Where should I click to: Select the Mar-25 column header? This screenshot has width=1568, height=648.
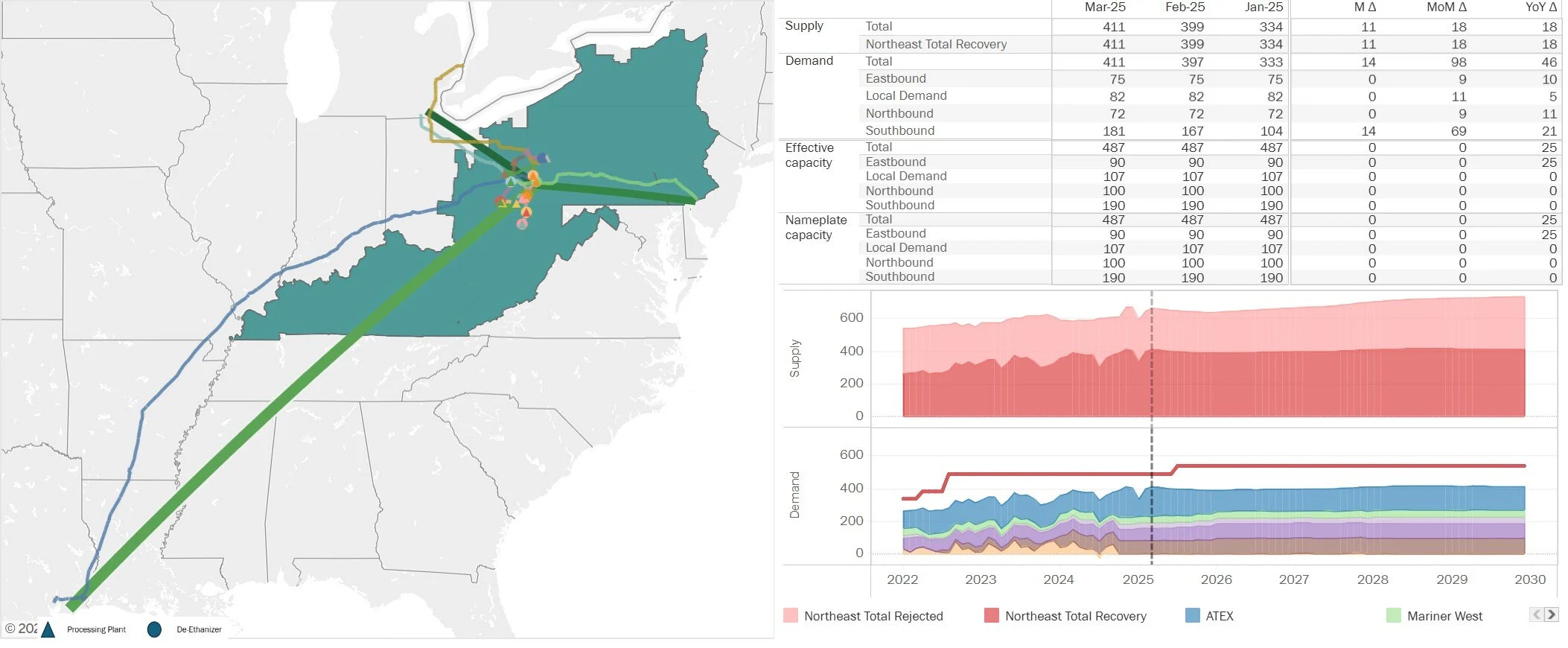[1105, 7]
